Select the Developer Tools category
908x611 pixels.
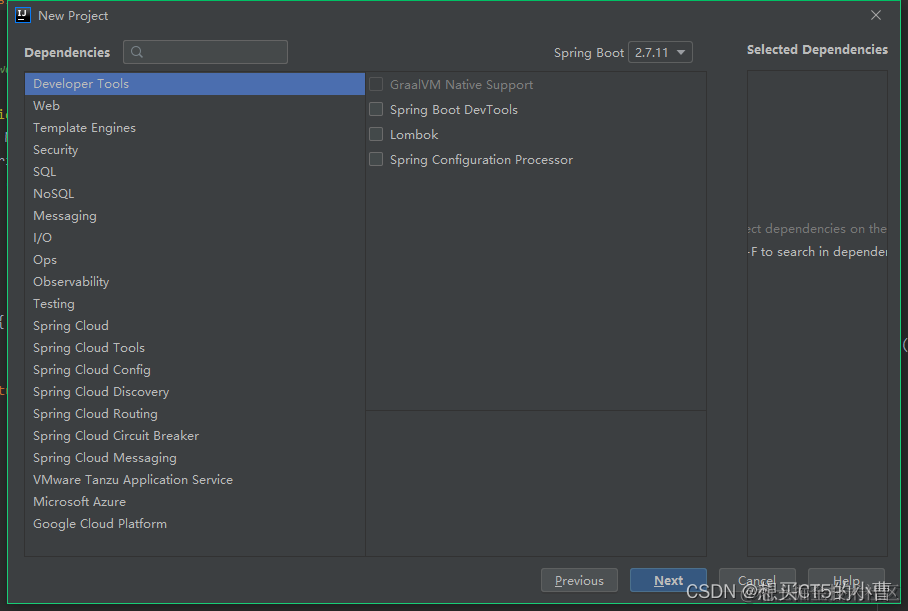coord(195,84)
